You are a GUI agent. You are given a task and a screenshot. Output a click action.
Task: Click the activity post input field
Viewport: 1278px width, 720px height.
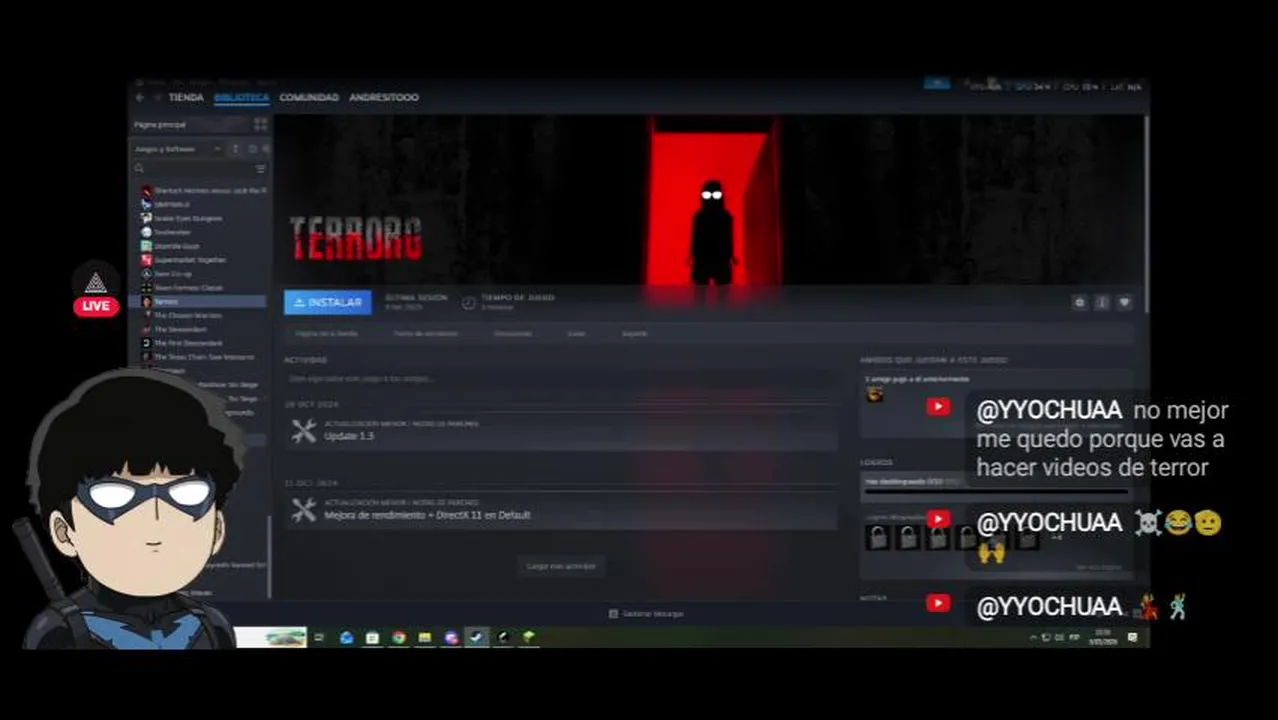(x=560, y=379)
